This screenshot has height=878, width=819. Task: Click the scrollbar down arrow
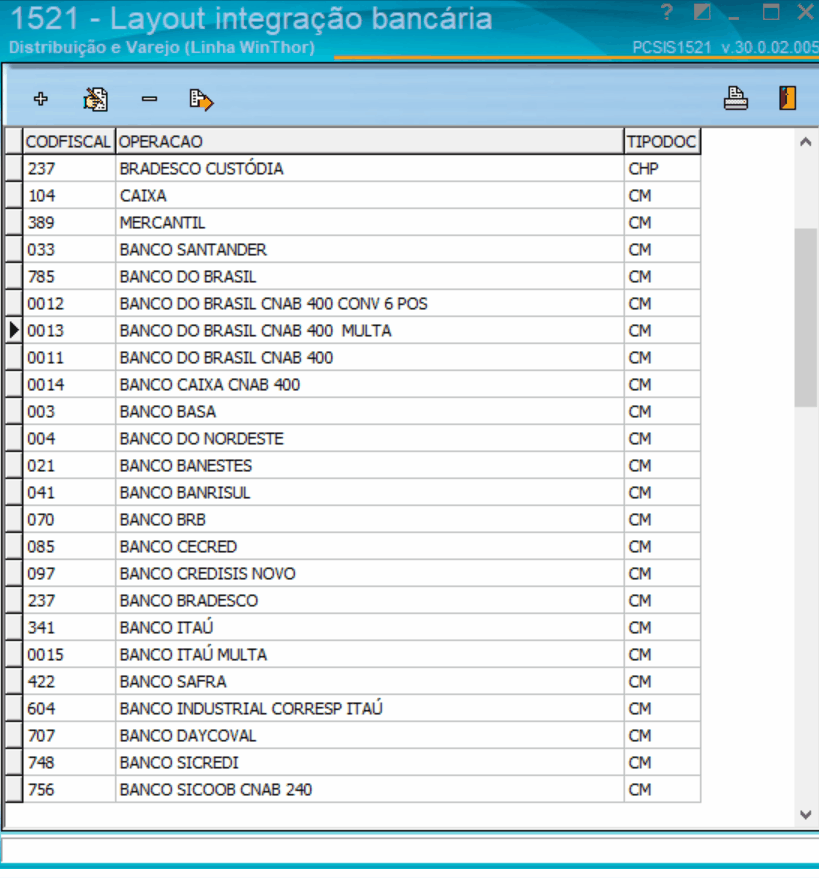[806, 815]
